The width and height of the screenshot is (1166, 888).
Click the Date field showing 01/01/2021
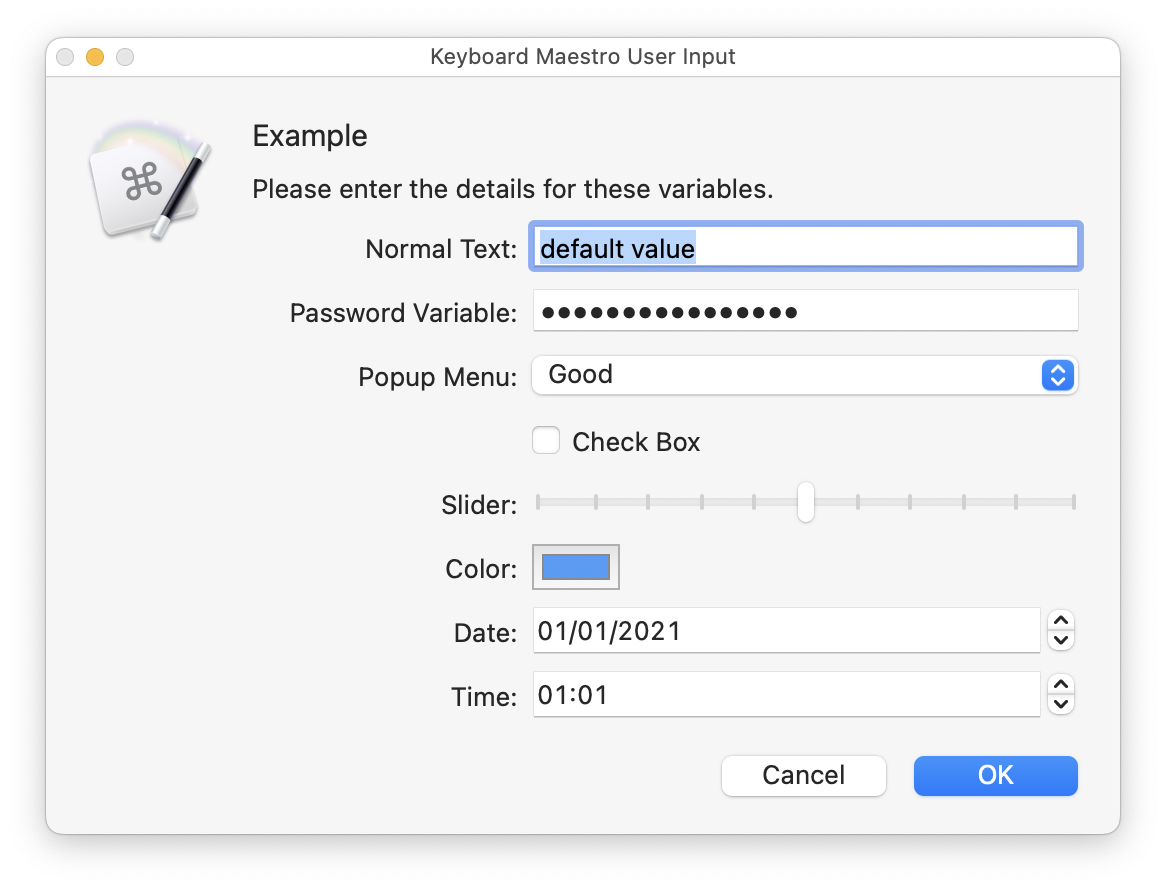tap(786, 631)
